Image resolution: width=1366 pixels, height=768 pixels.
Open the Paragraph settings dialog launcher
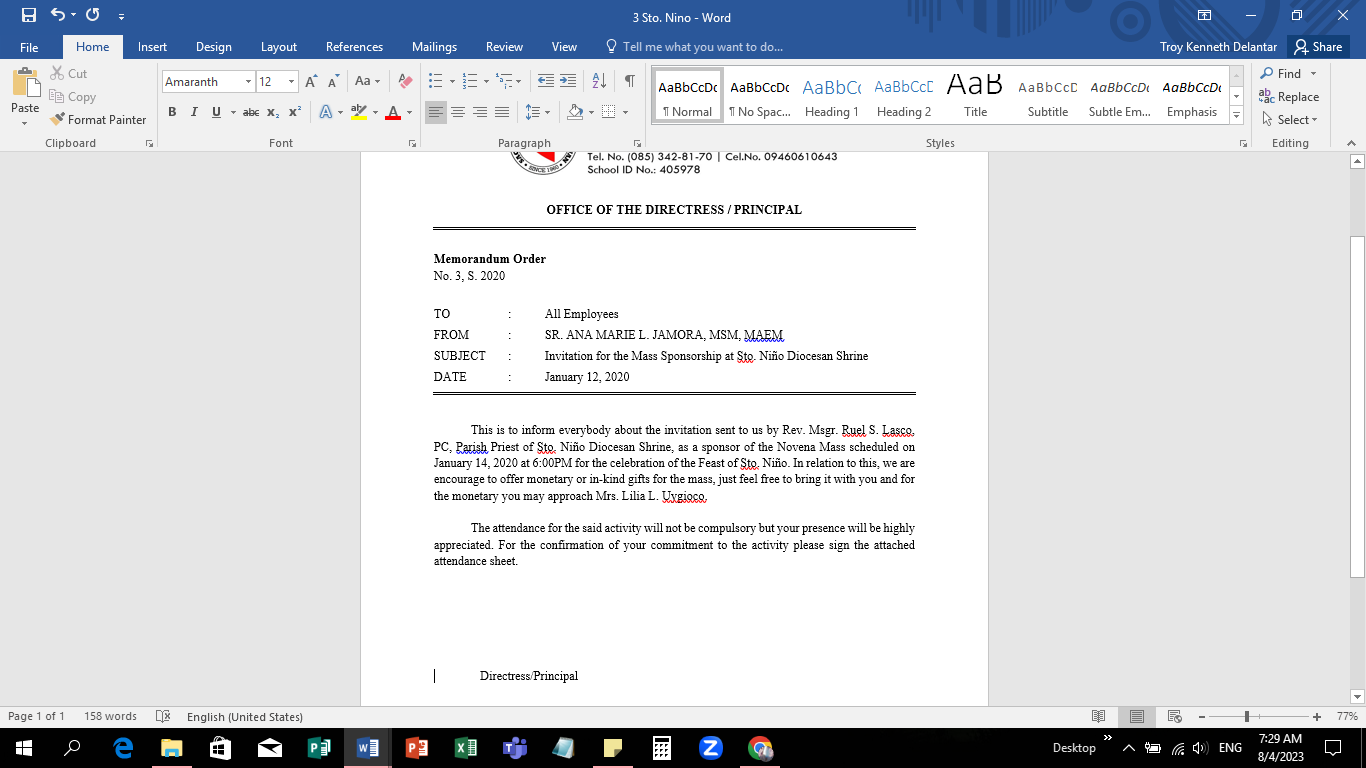tap(637, 144)
